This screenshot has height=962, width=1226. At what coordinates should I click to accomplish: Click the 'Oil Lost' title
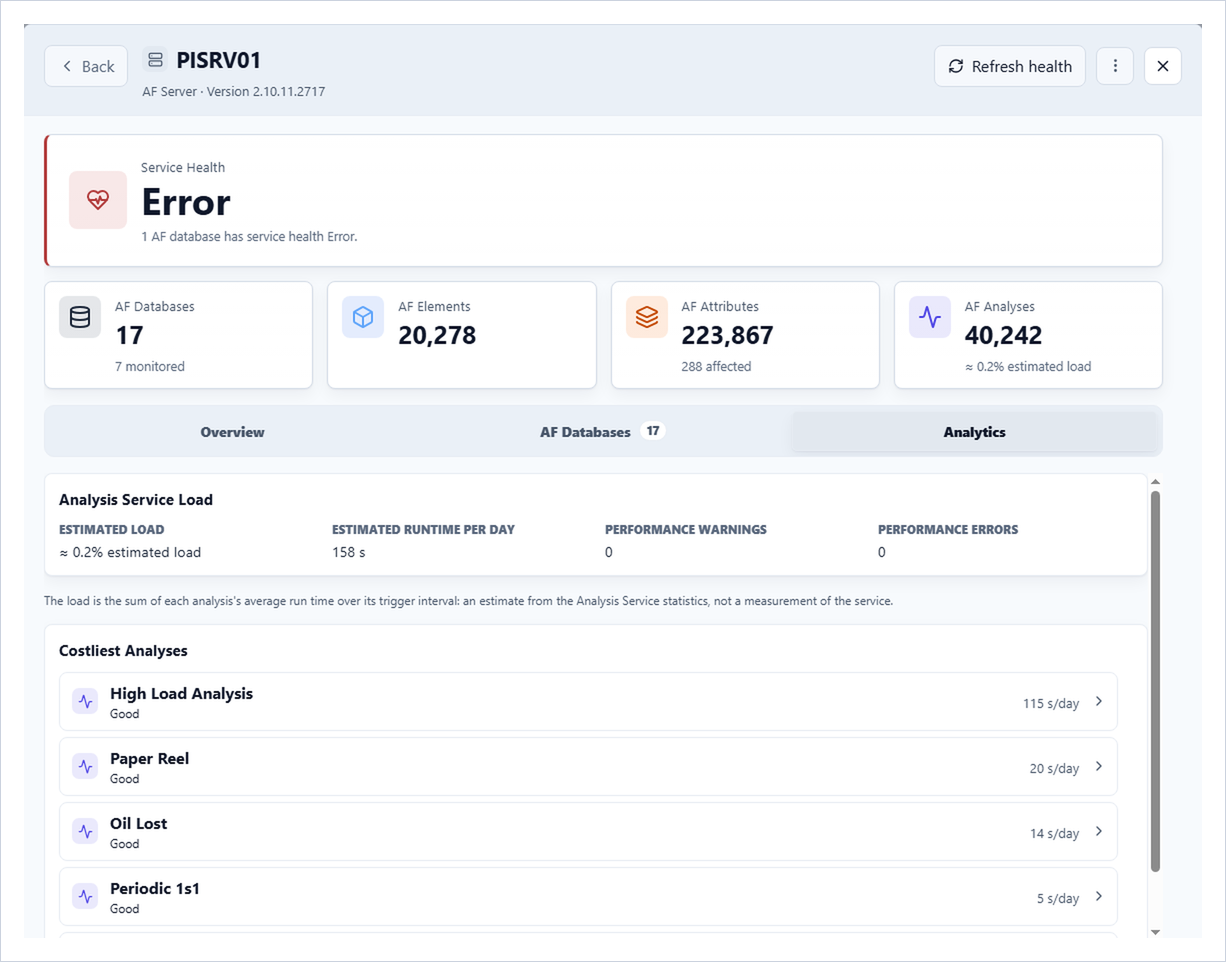click(x=138, y=823)
